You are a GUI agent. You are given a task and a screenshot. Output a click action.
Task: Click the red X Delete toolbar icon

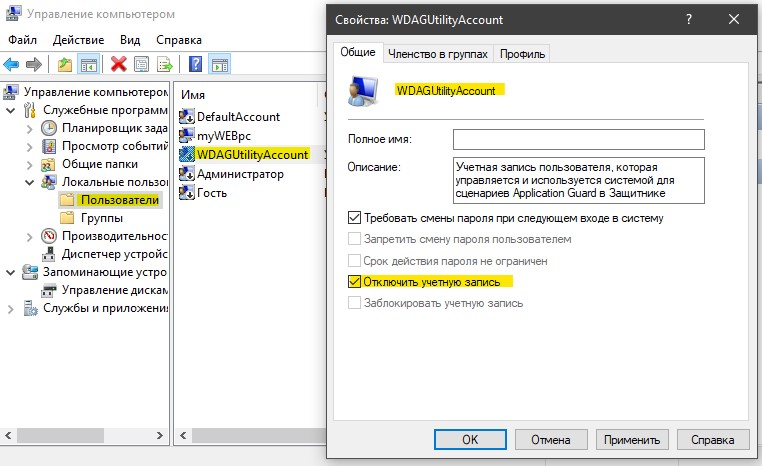click(118, 64)
